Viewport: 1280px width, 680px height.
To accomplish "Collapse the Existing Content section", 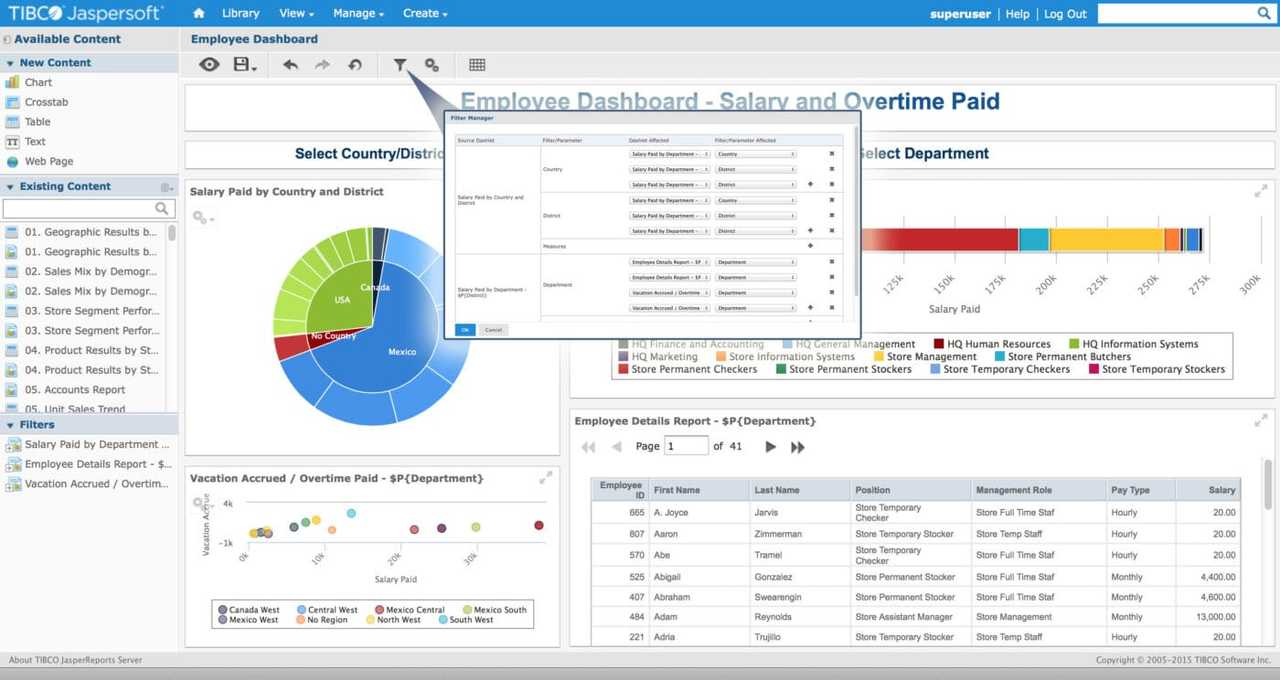I will [x=10, y=187].
